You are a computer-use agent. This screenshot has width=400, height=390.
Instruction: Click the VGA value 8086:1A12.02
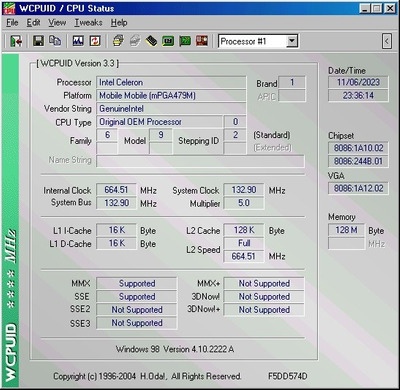pyautogui.click(x=358, y=188)
